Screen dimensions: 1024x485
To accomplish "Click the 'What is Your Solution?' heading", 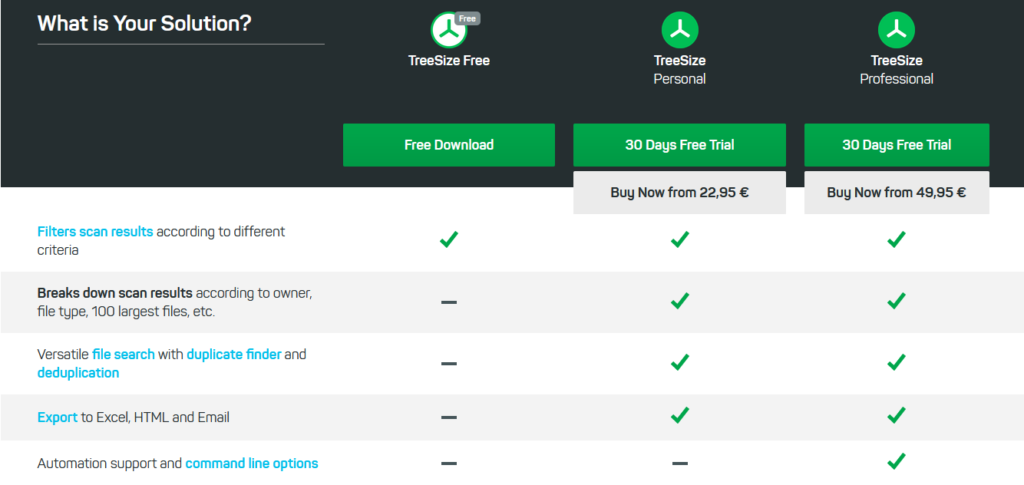I will coord(144,22).
